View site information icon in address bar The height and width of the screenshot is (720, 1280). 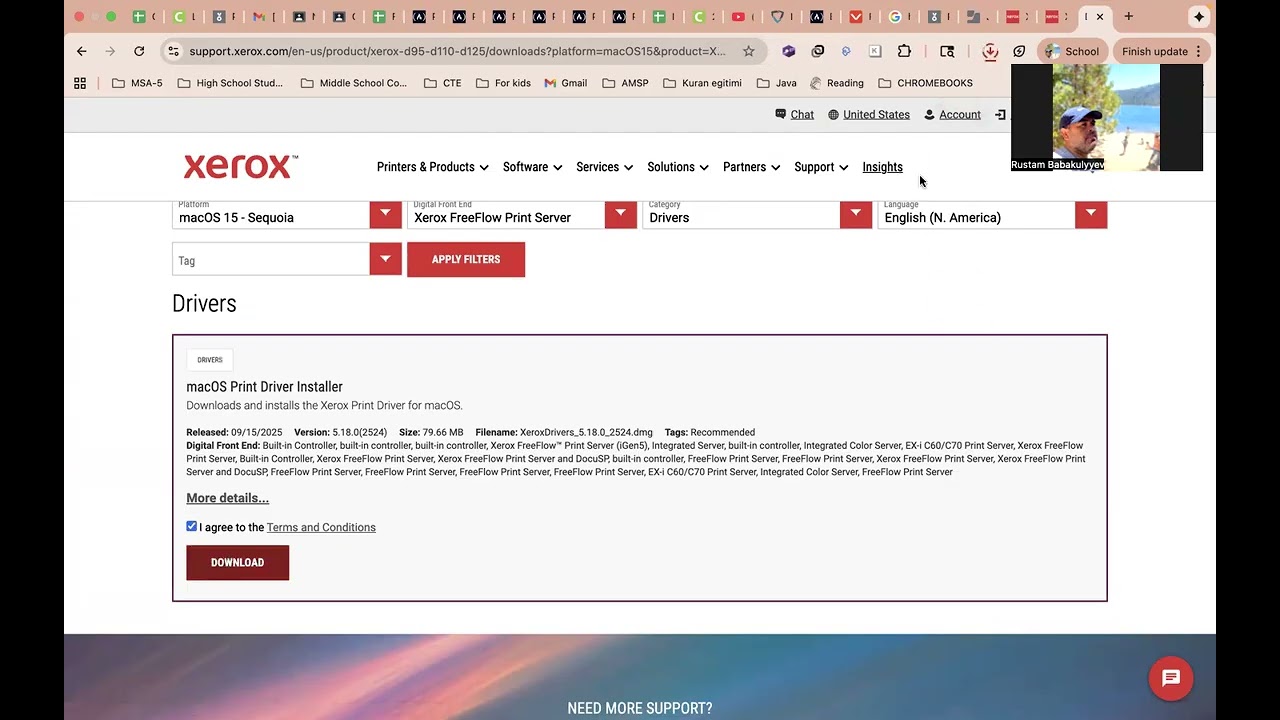[173, 51]
